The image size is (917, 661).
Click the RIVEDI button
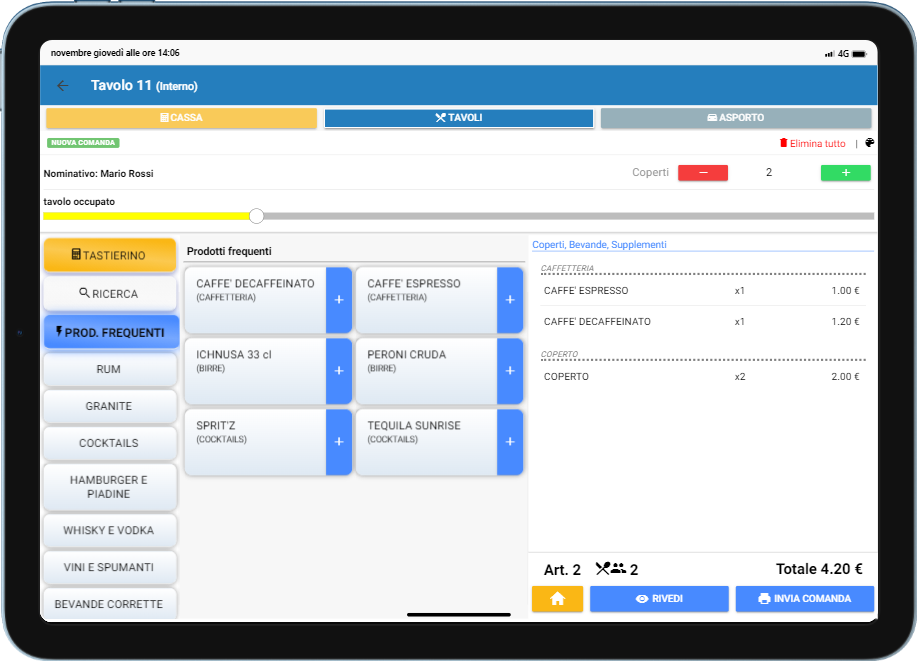pyautogui.click(x=659, y=599)
